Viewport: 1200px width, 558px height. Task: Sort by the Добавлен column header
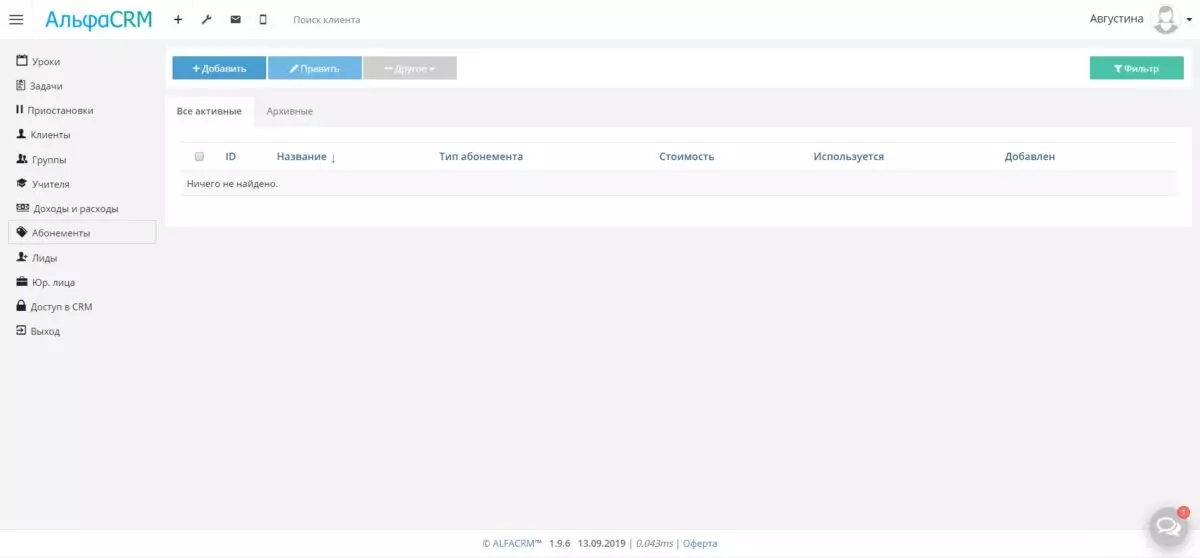(x=1030, y=157)
